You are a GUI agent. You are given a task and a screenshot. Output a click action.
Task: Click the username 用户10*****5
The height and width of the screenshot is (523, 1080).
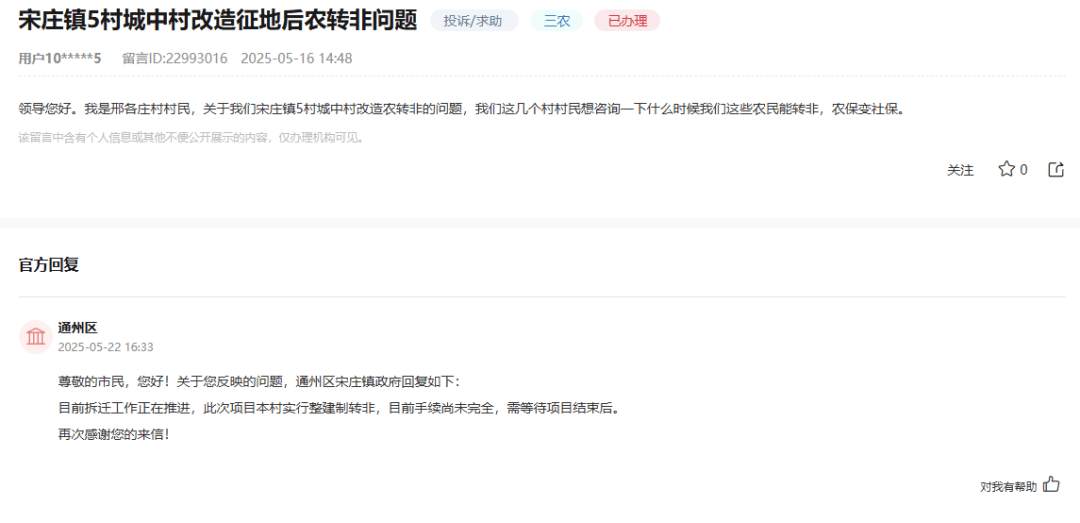click(x=60, y=59)
